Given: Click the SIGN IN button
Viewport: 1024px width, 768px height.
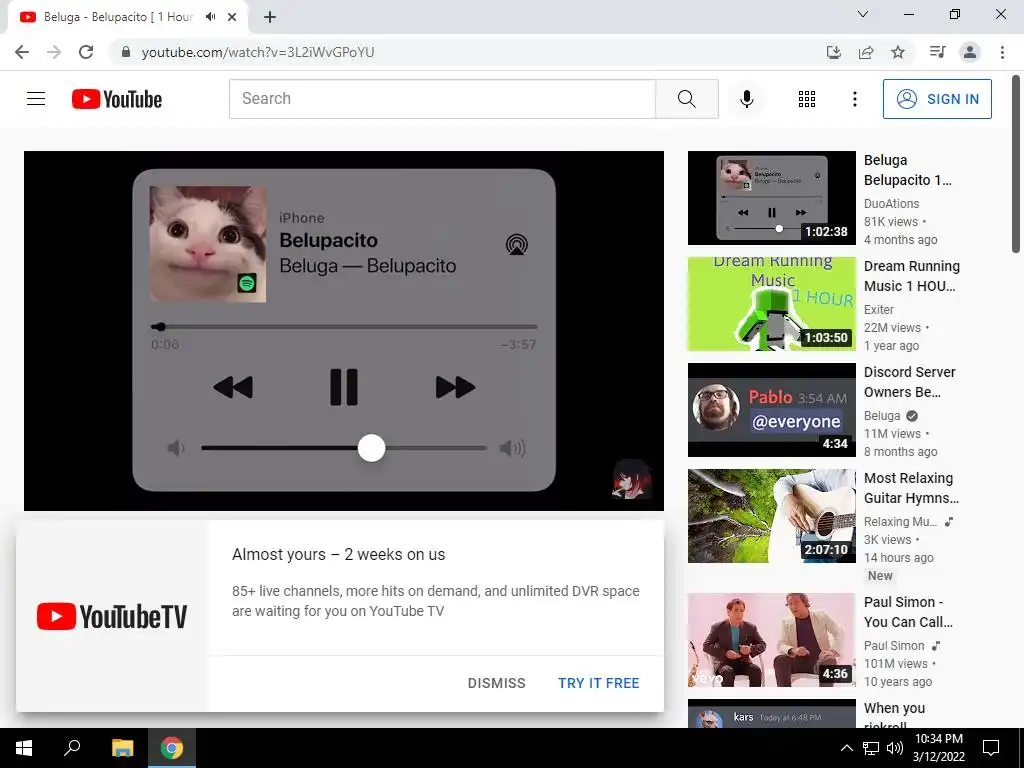Looking at the screenshot, I should 937,99.
